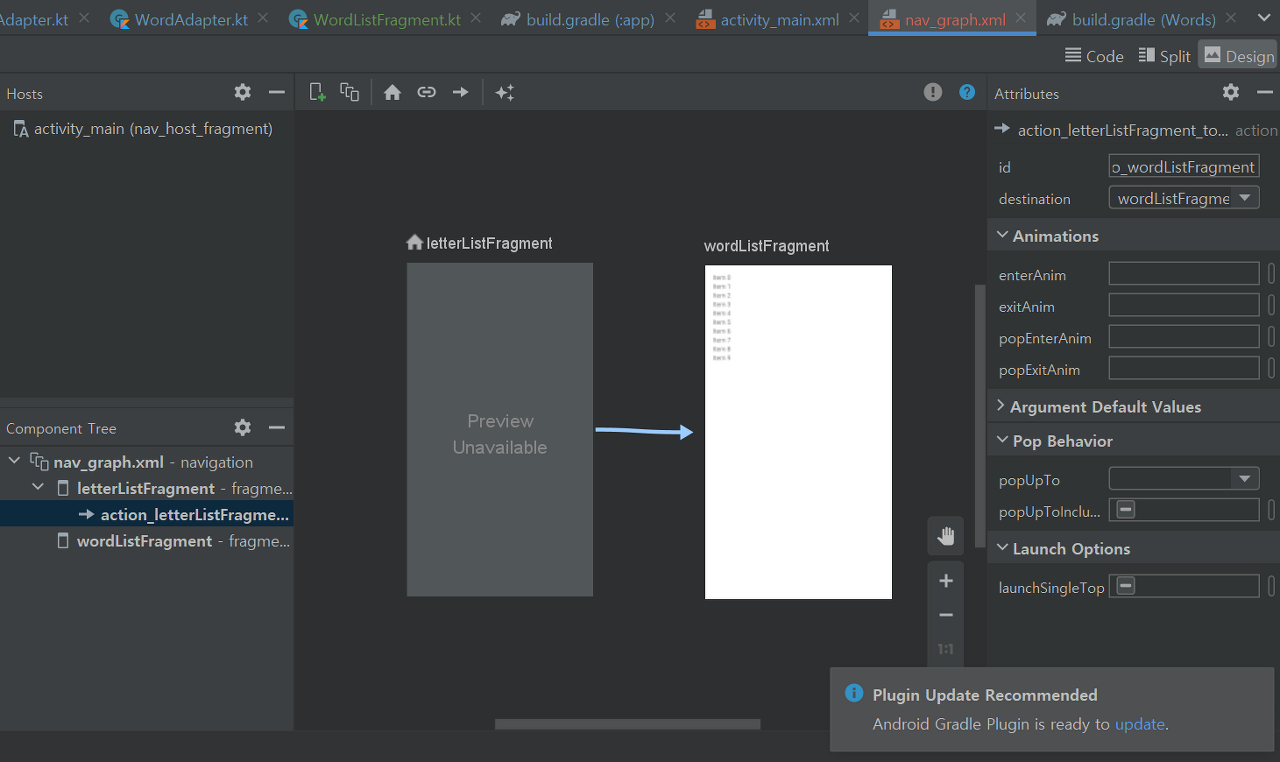The image size is (1280, 762).
Task: Click the exitAnim input field
Action: (1184, 306)
